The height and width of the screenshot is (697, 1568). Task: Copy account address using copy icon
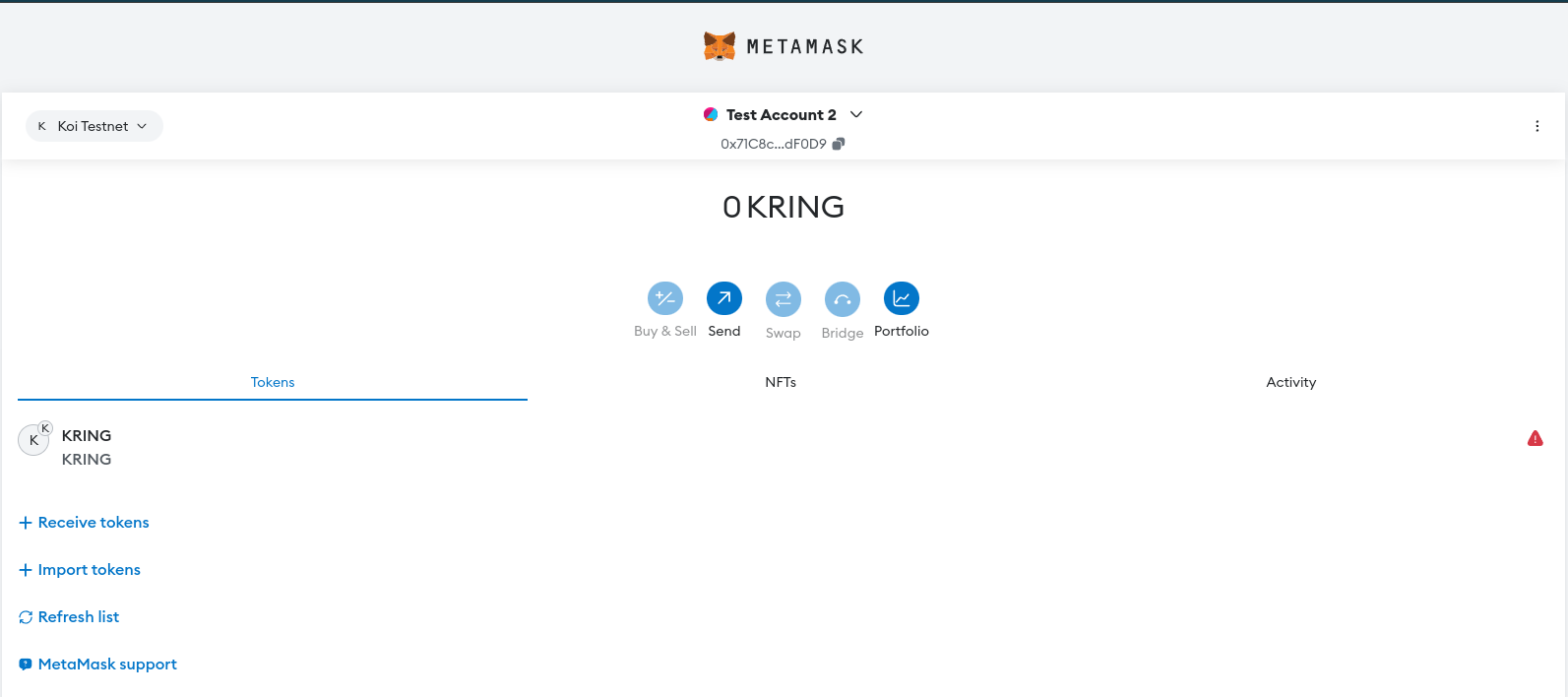click(839, 144)
